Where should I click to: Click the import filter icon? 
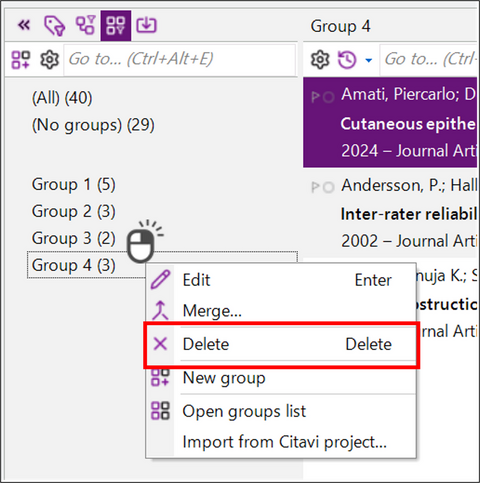click(x=146, y=25)
